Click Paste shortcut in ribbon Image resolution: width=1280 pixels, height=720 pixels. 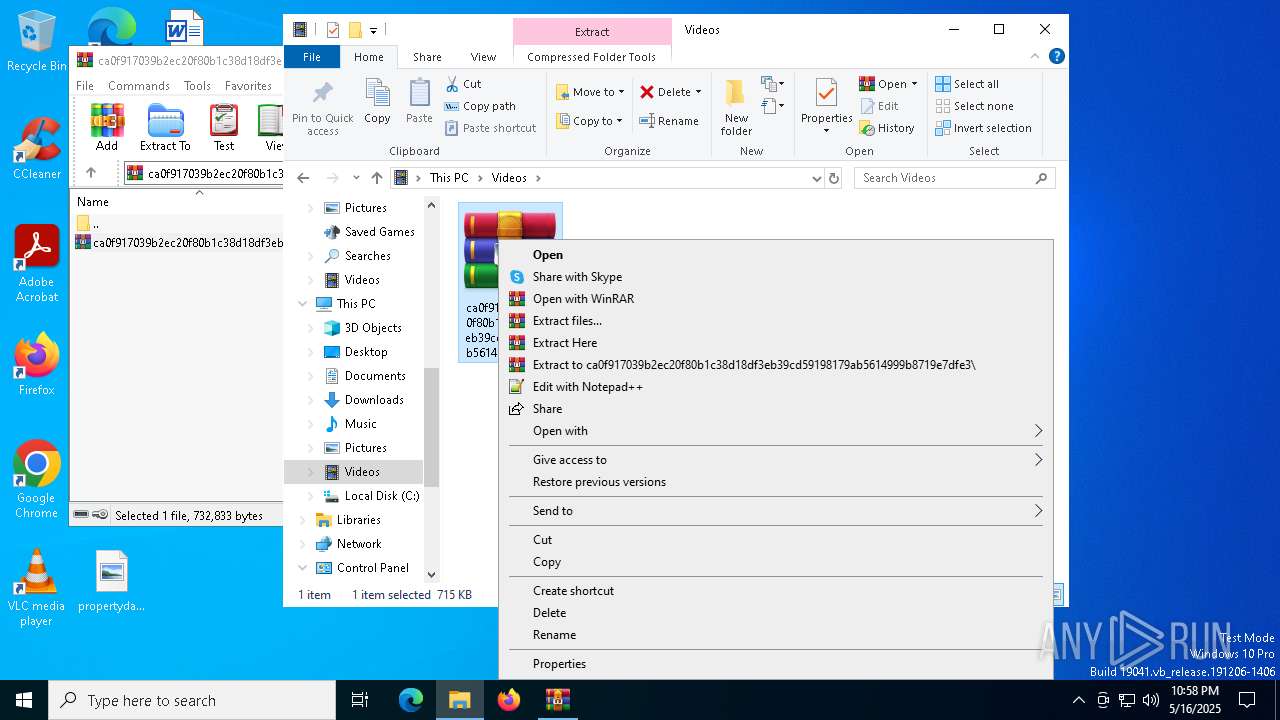[490, 128]
